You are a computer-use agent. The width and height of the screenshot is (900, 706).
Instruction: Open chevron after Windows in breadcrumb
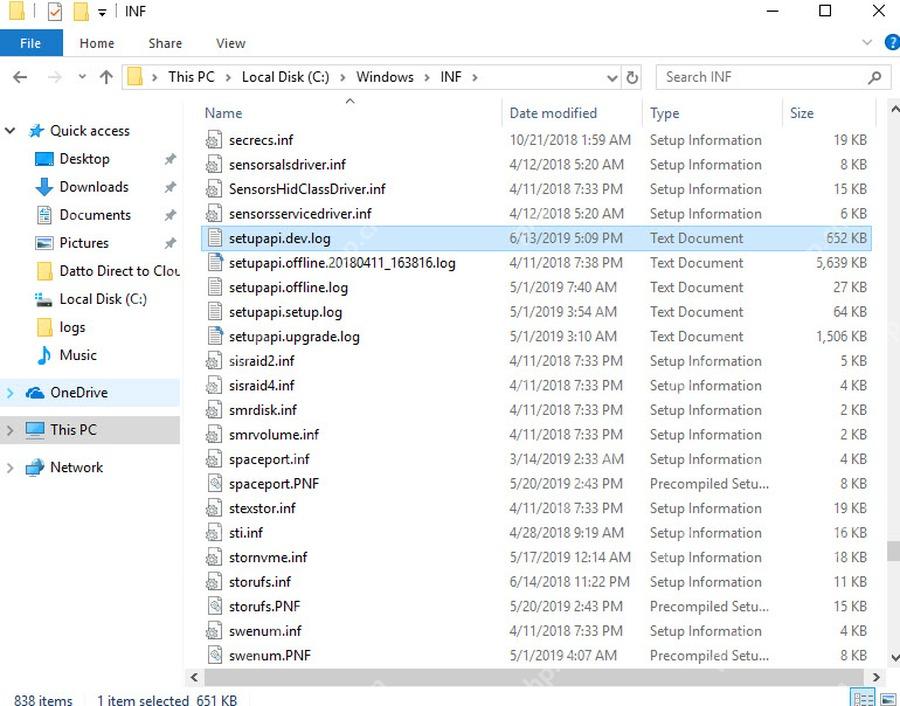coord(427,77)
